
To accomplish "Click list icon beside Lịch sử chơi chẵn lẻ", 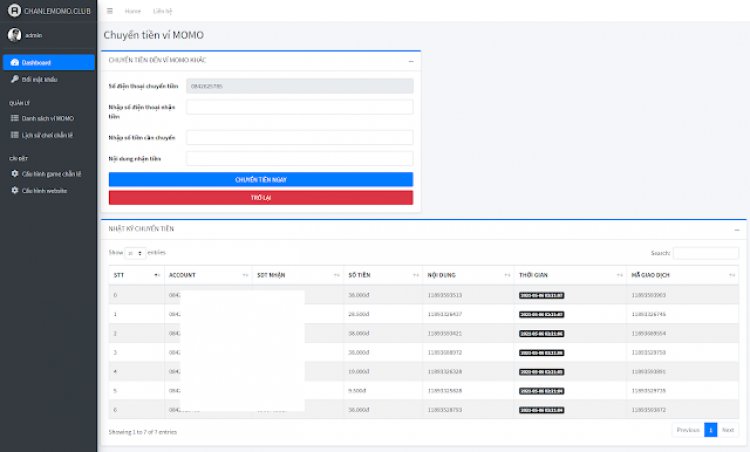I will [x=15, y=135].
